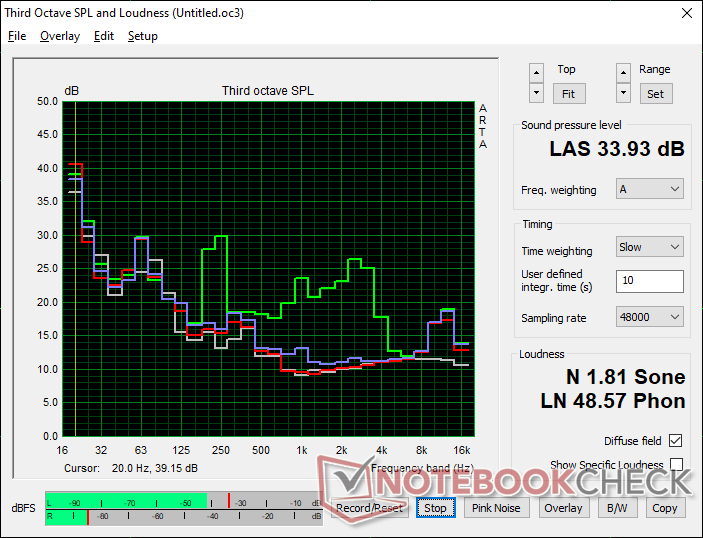Click the yellow cursor line on graph
Image resolution: width=703 pixels, height=538 pixels.
point(75,269)
